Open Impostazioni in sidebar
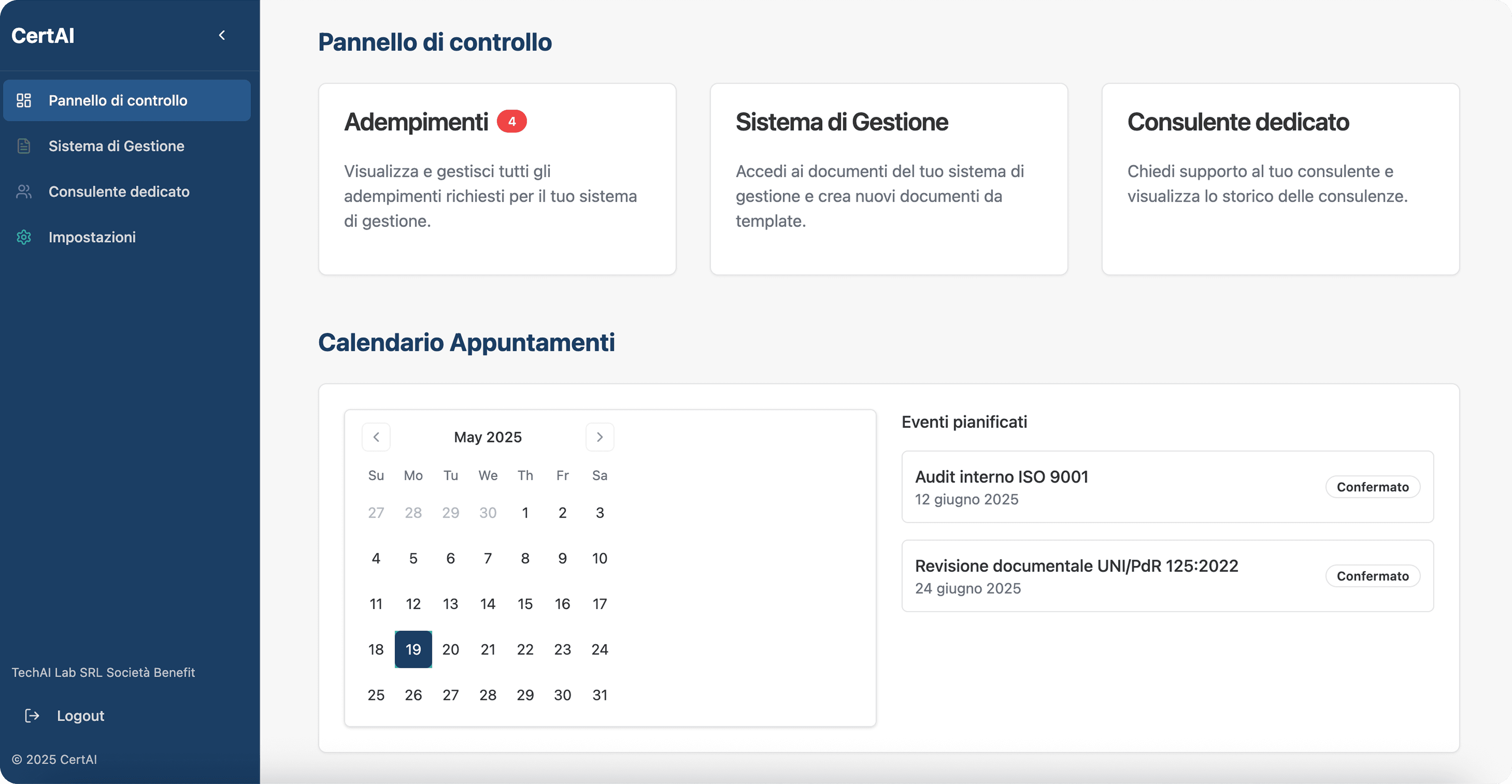 pos(127,237)
